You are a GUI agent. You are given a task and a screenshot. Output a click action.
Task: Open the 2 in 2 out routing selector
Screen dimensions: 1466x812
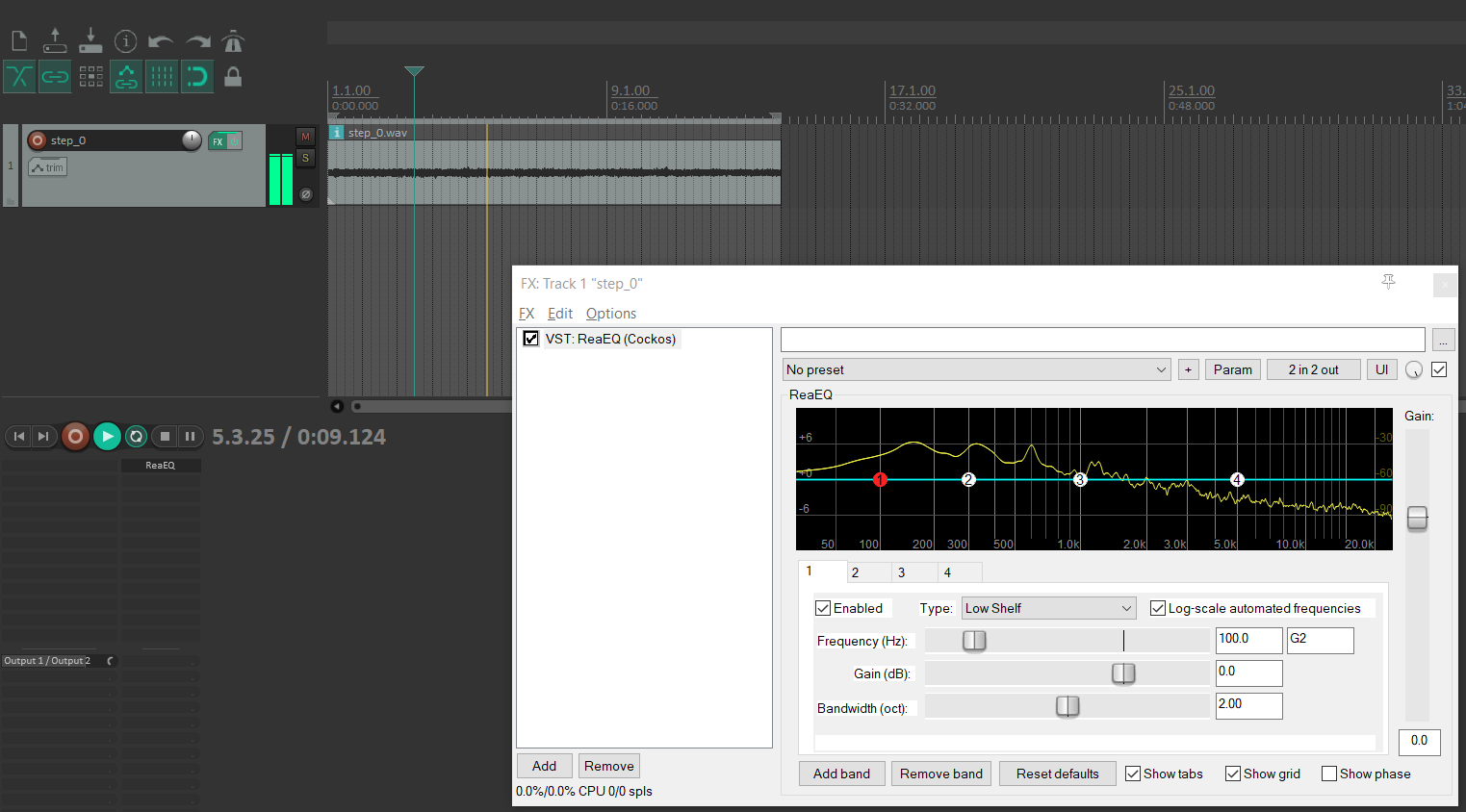point(1313,369)
